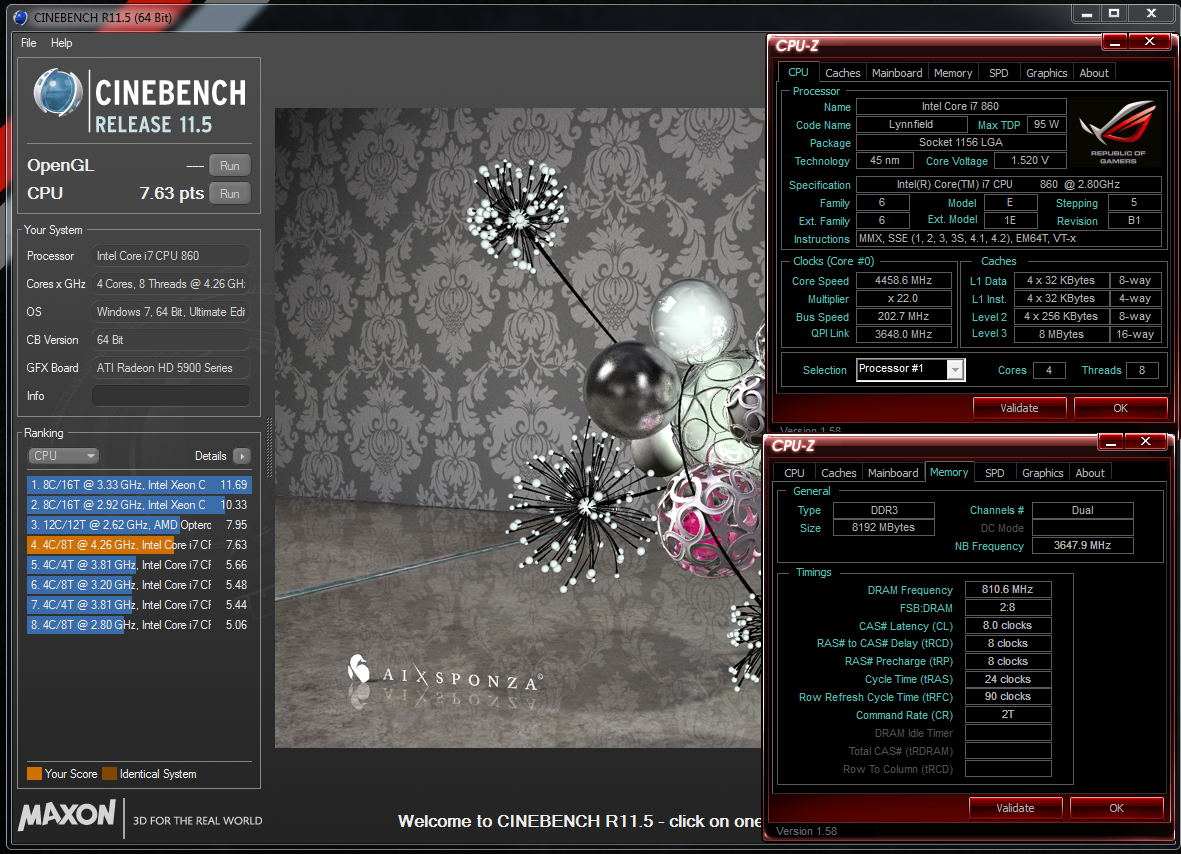Switch to CPU tab in lower CPU-Z

pyautogui.click(x=794, y=473)
